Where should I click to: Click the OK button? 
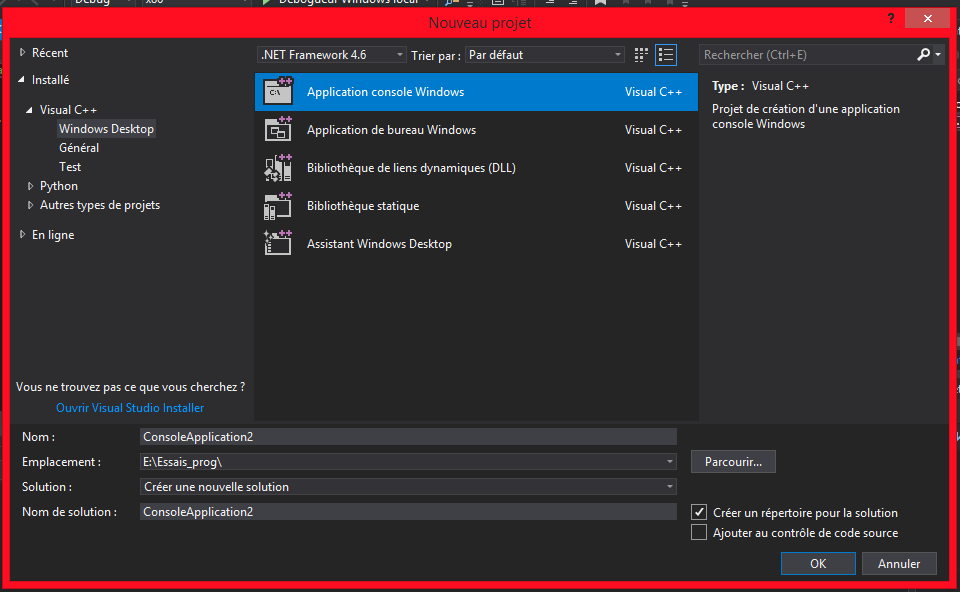(x=818, y=563)
